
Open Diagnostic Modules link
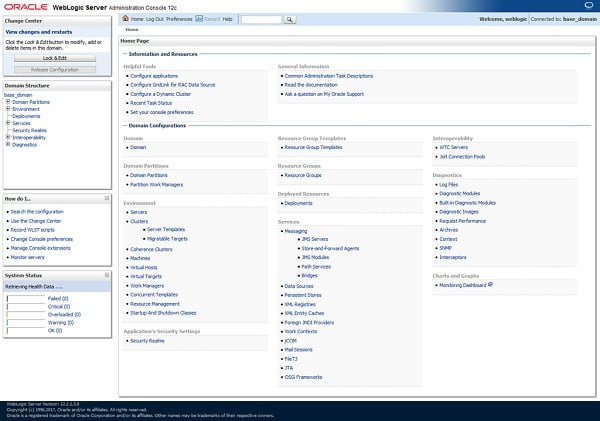click(x=460, y=194)
